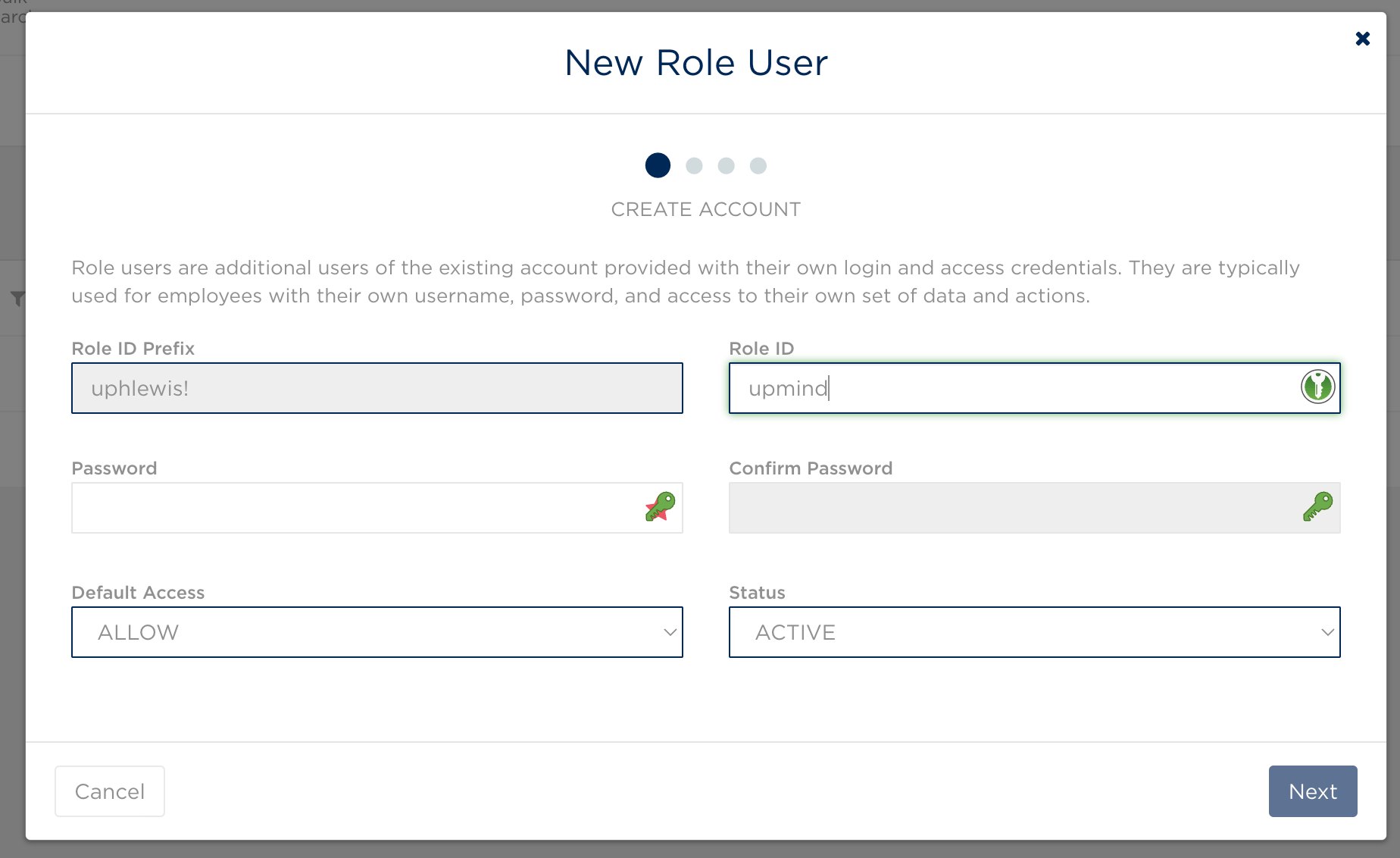Open the Default Access dropdown
Viewport: 1400px width, 858px height.
tap(377, 632)
